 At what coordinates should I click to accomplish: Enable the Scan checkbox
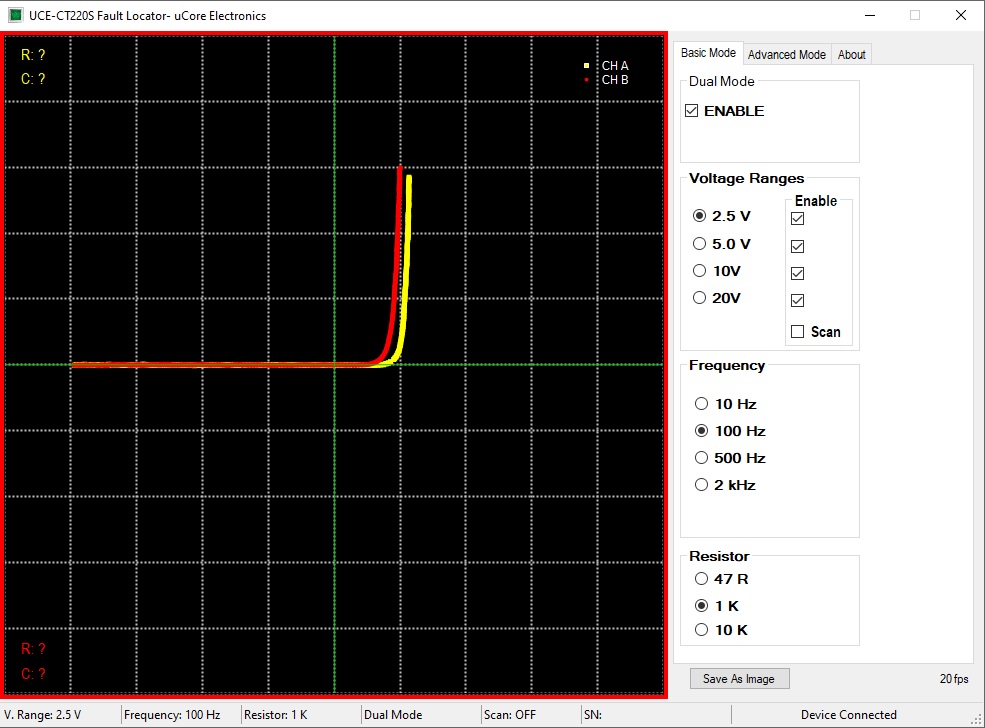(798, 332)
